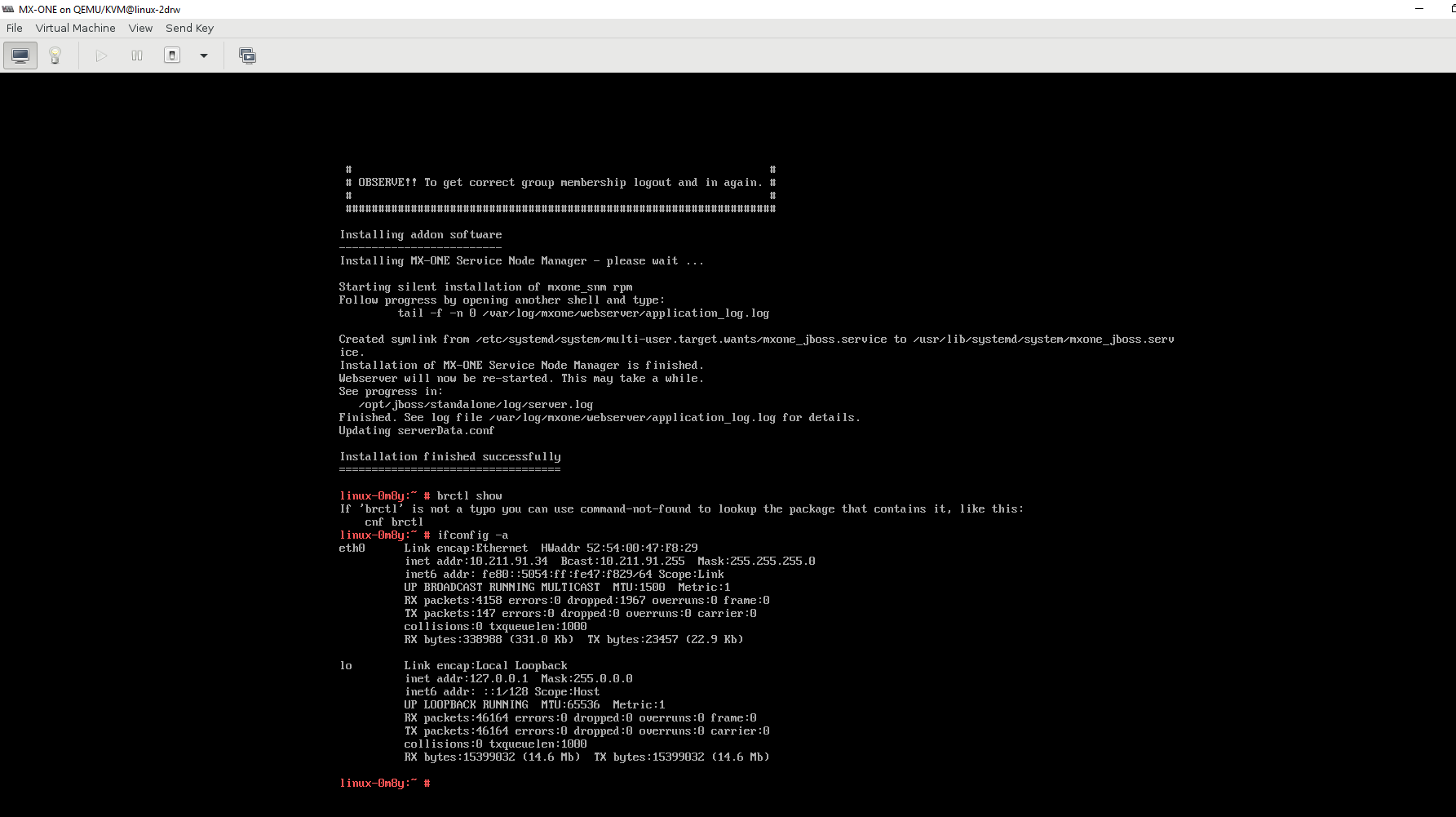
Task: Open the File menu
Action: (x=15, y=28)
